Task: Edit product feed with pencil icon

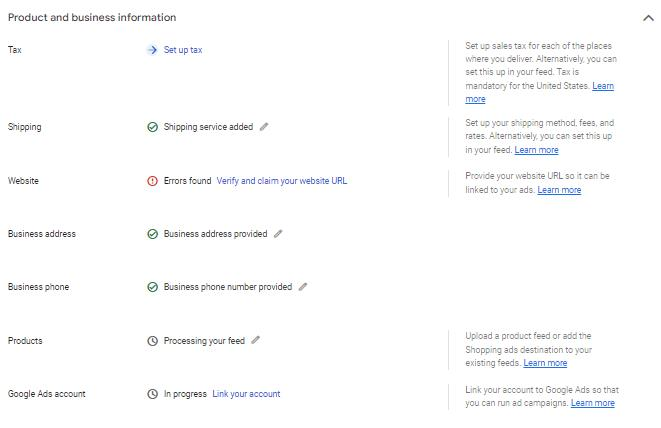Action: (x=255, y=340)
